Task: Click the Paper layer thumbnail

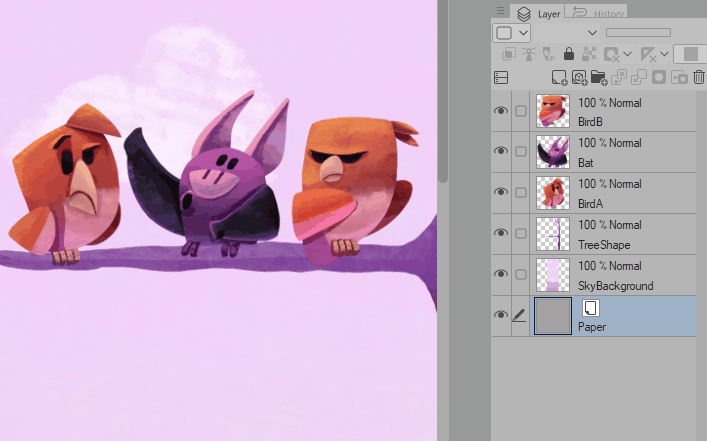Action: [553, 315]
